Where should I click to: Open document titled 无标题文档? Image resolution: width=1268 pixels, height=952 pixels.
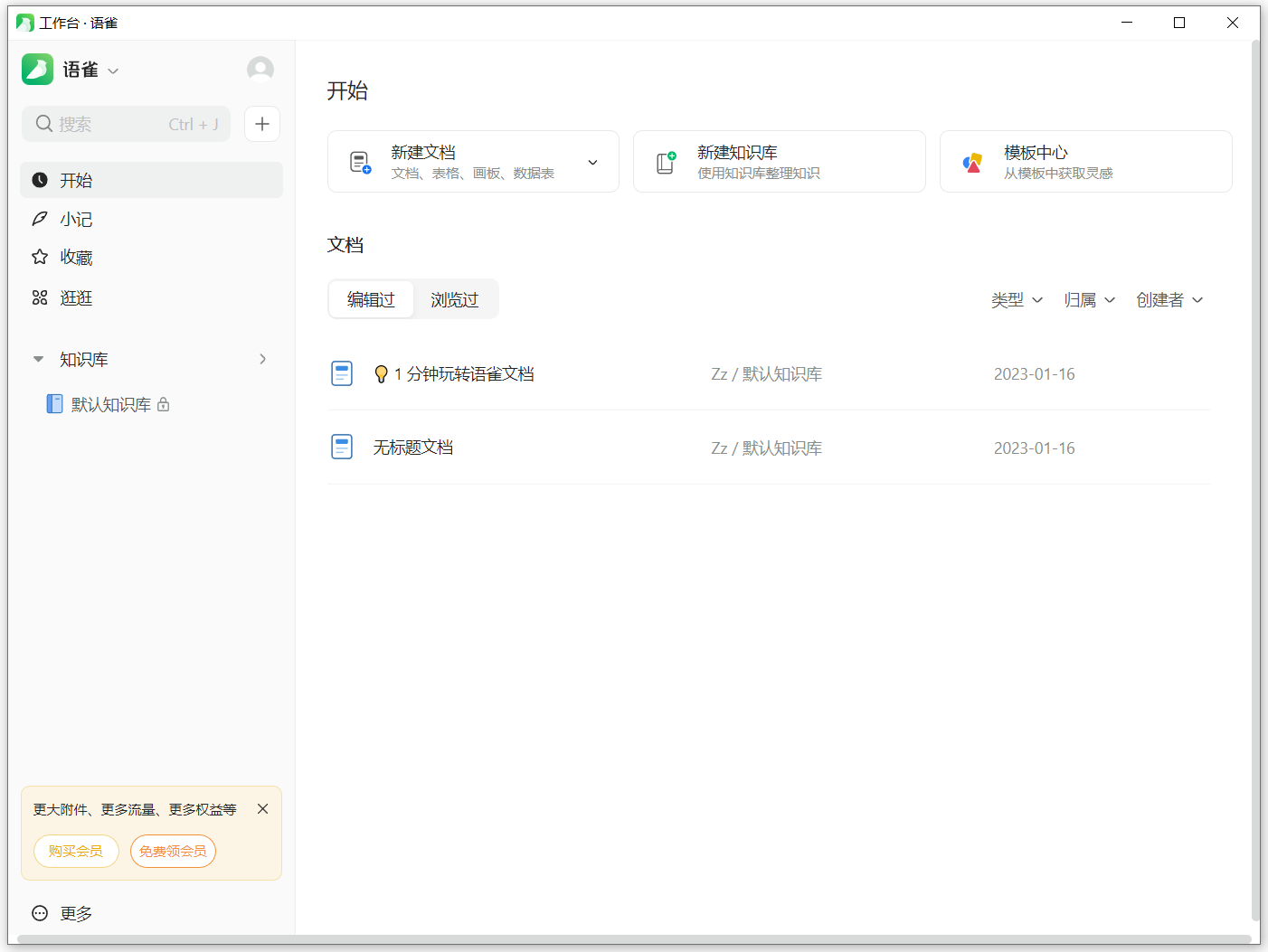click(413, 448)
